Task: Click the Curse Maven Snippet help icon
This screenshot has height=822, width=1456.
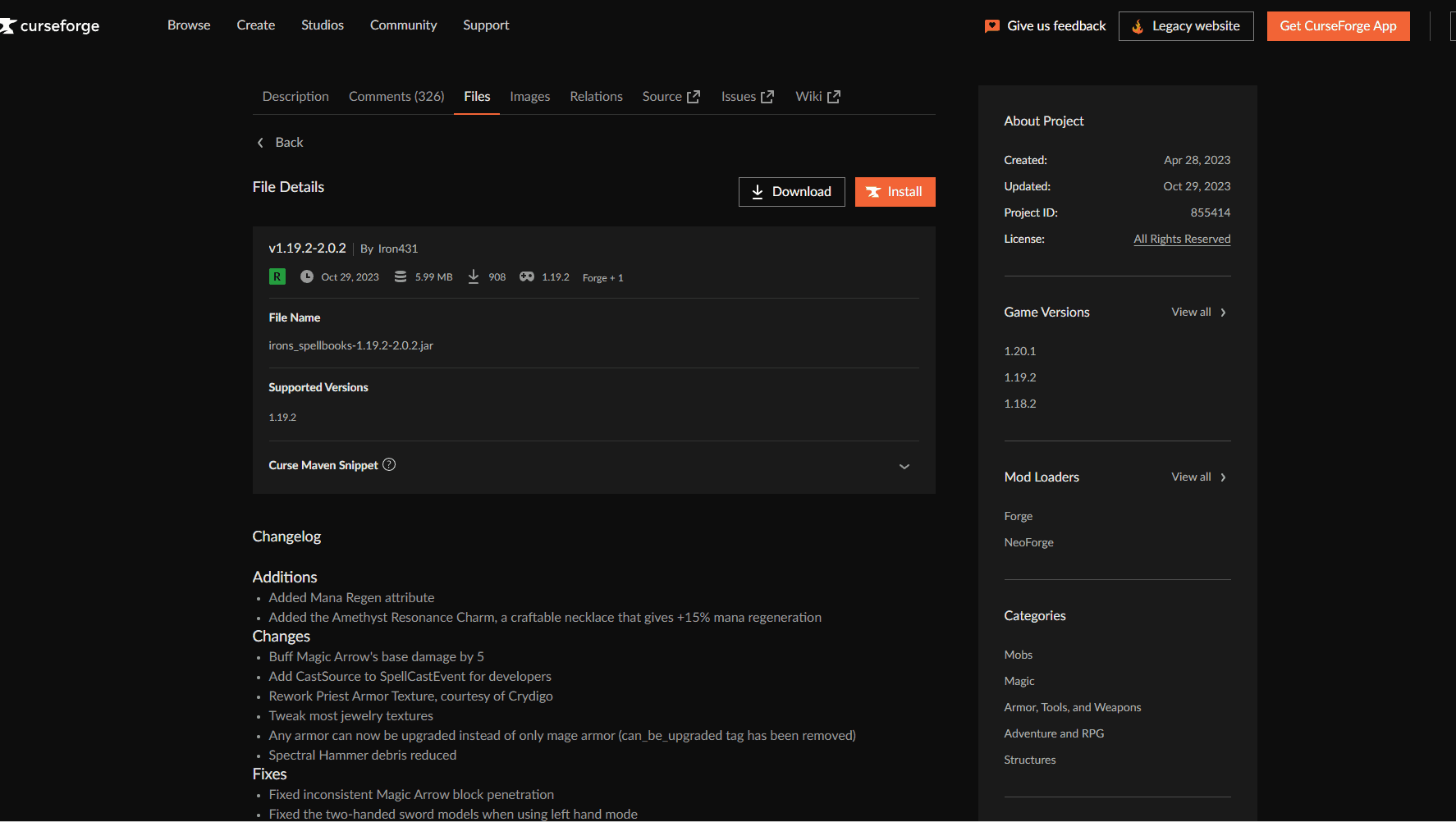Action: (389, 464)
